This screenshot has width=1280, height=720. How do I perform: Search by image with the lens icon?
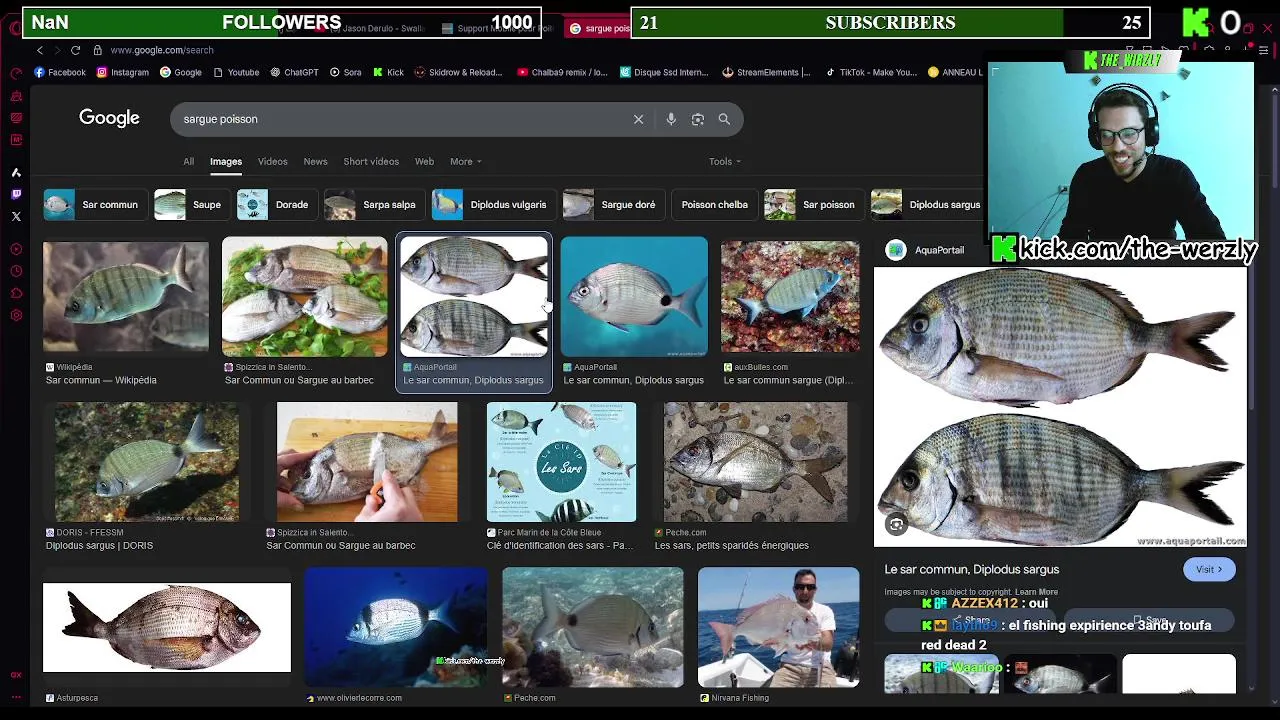(x=698, y=119)
